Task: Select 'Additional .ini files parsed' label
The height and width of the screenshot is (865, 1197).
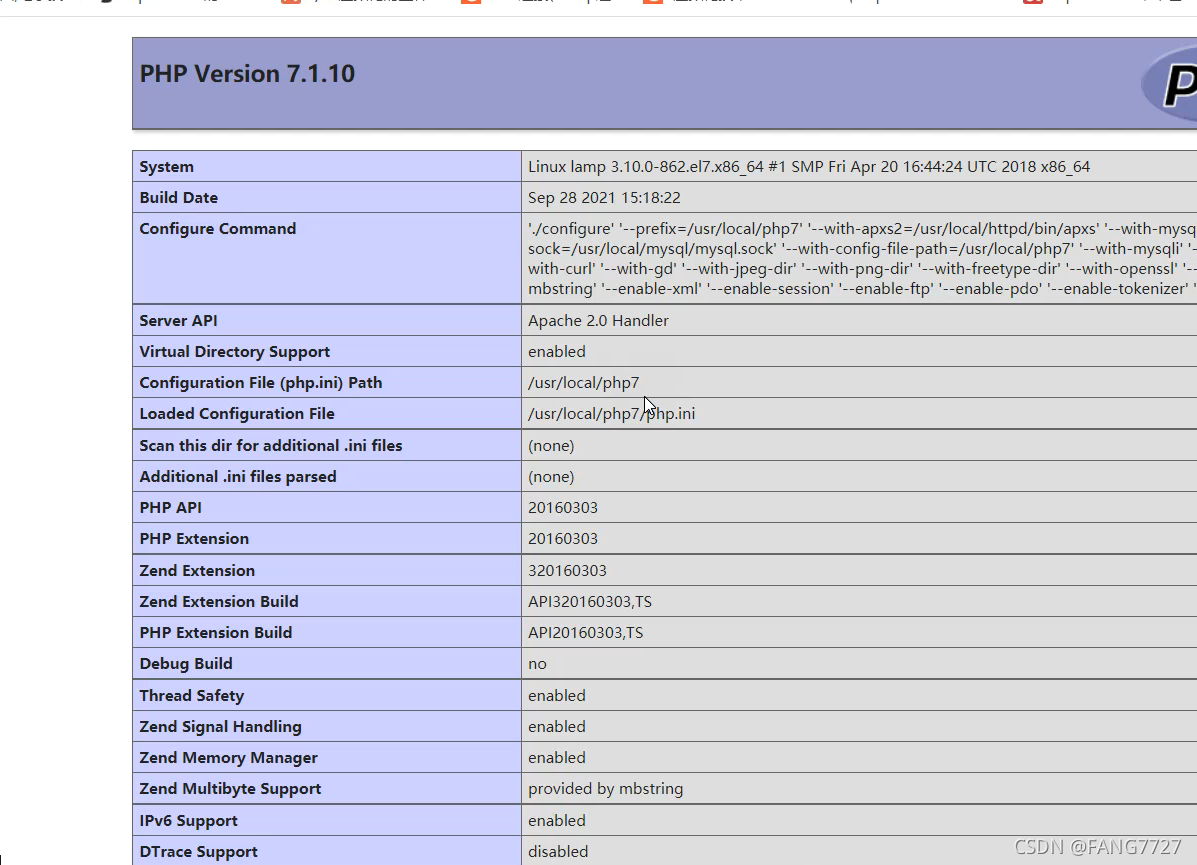Action: pyautogui.click(x=238, y=477)
